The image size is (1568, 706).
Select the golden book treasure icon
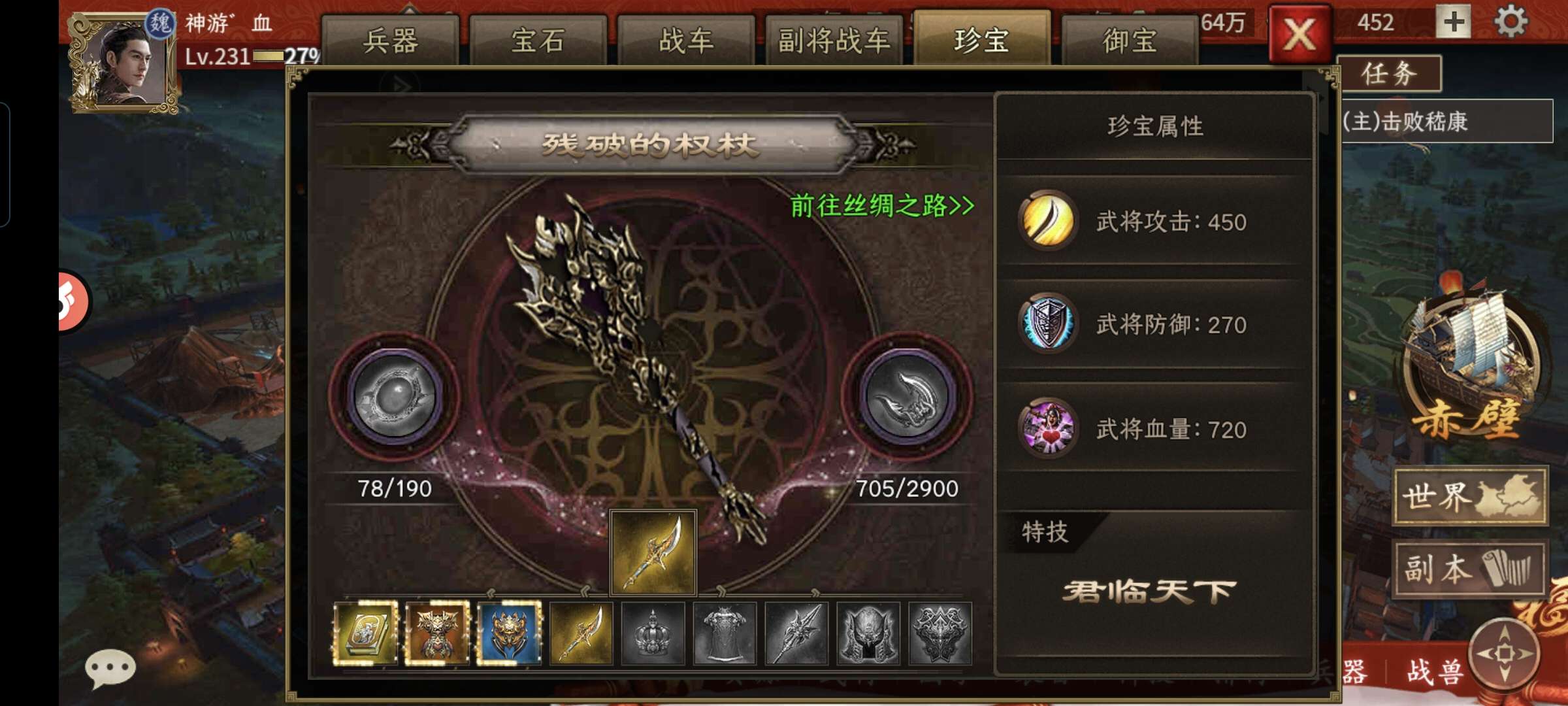tap(365, 633)
